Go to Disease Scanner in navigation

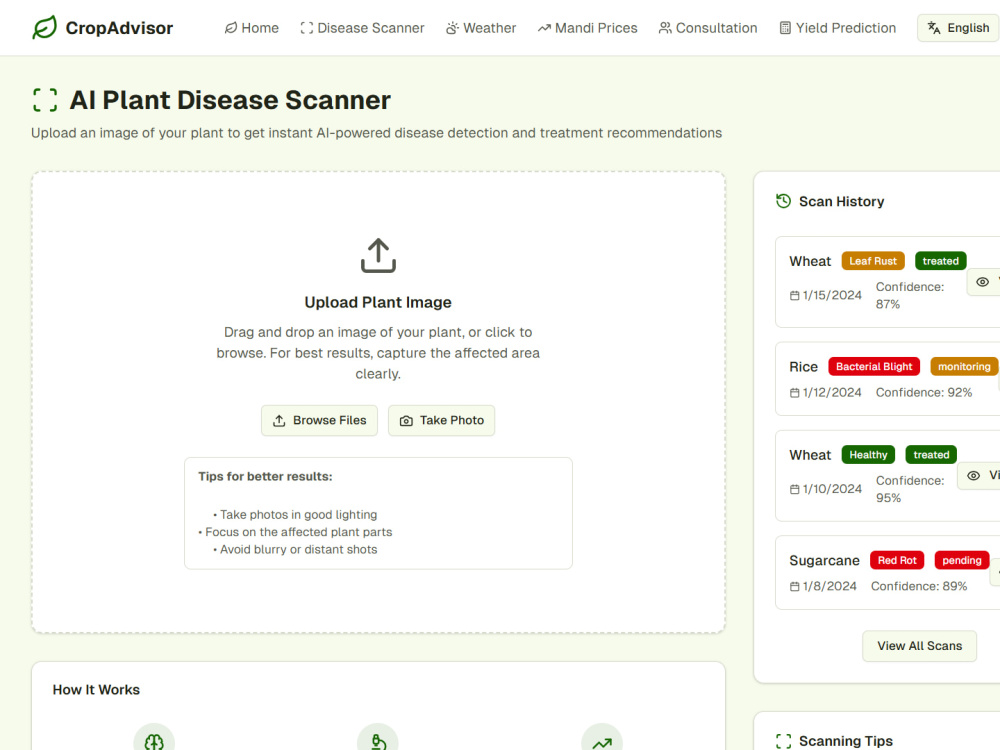click(362, 28)
